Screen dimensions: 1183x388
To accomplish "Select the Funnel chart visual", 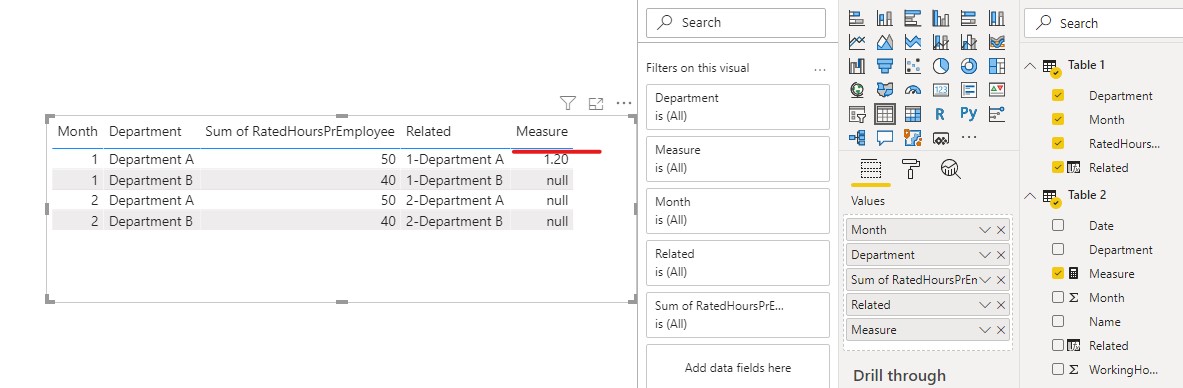I will click(x=885, y=66).
